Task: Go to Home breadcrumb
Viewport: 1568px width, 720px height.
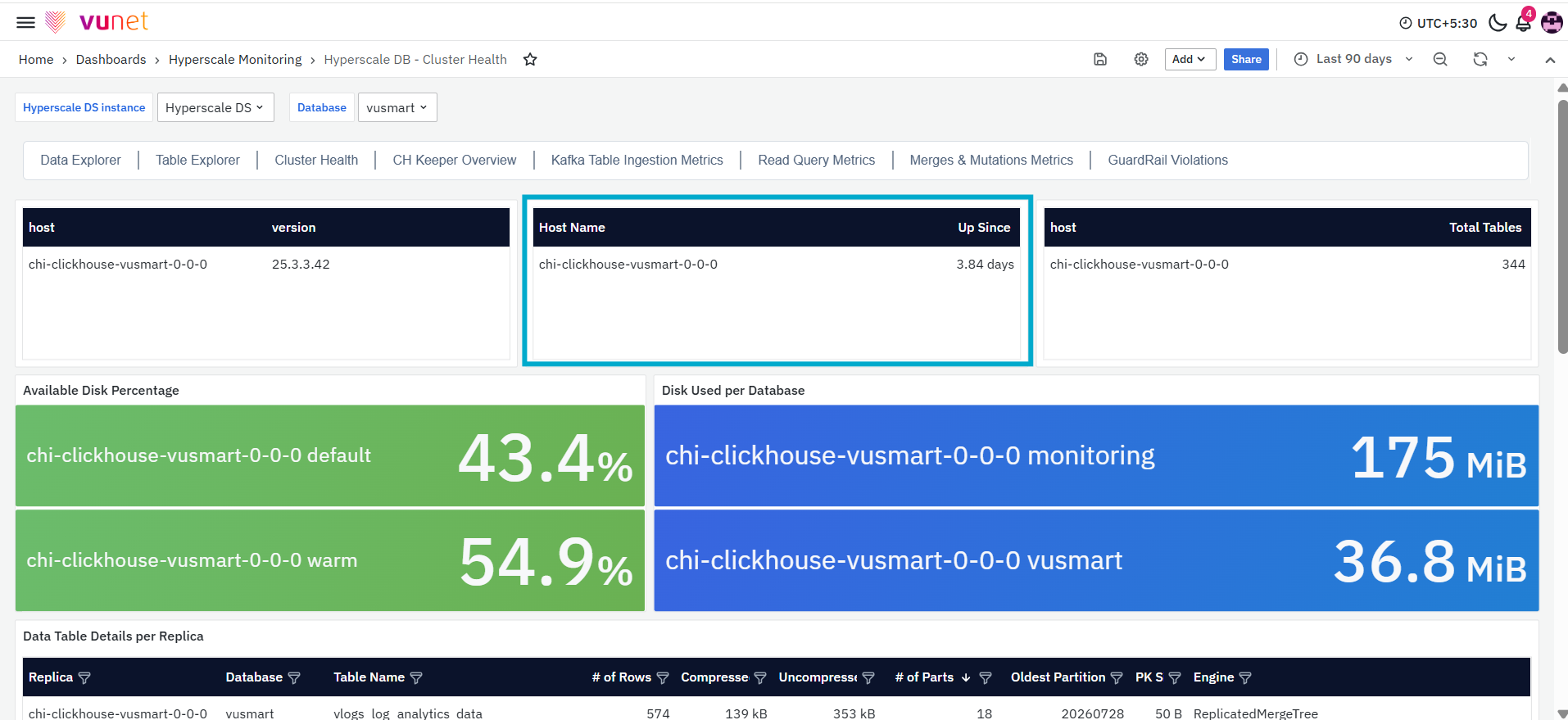Action: [x=36, y=60]
